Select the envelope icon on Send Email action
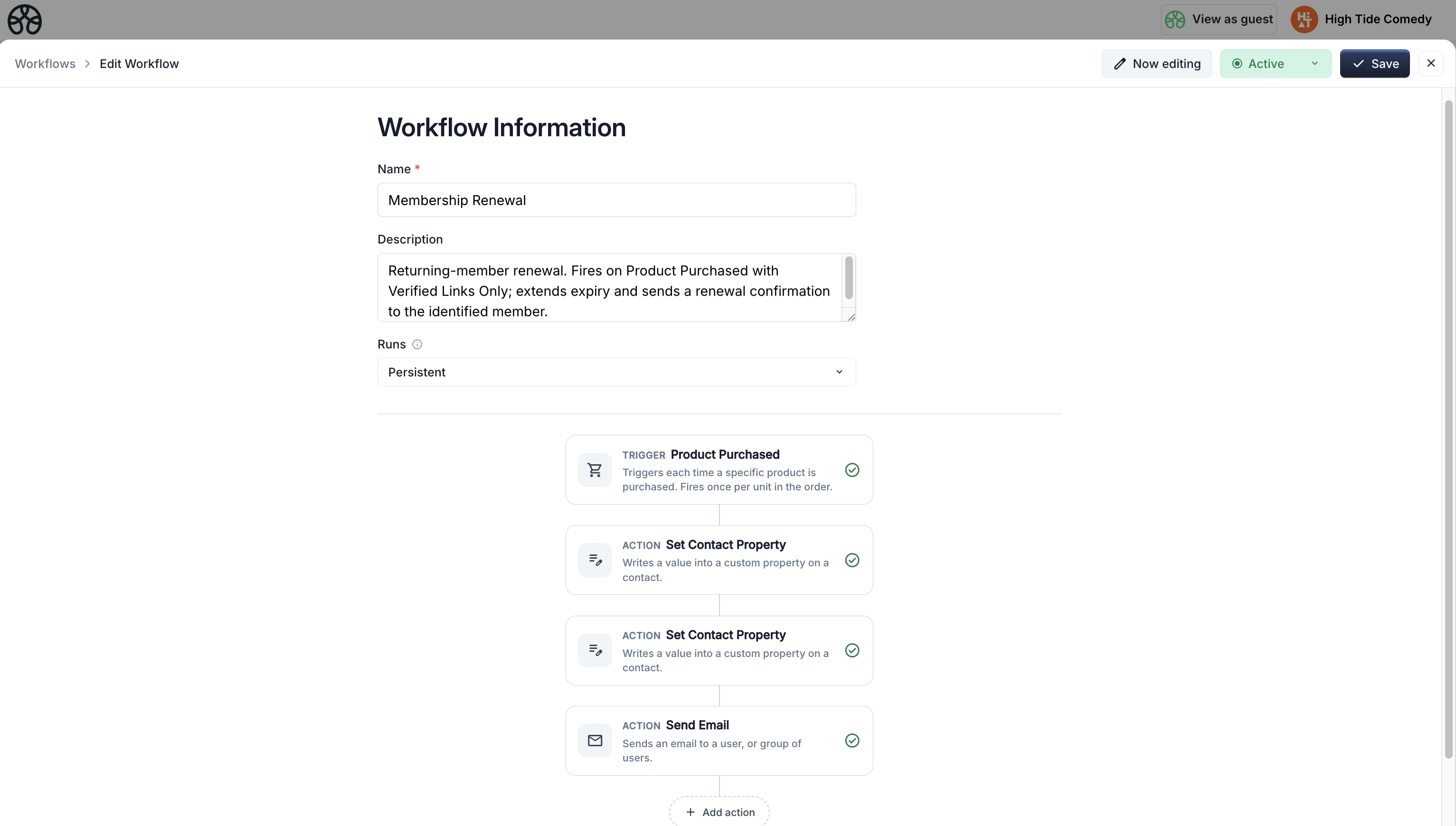1456x826 pixels. click(595, 740)
